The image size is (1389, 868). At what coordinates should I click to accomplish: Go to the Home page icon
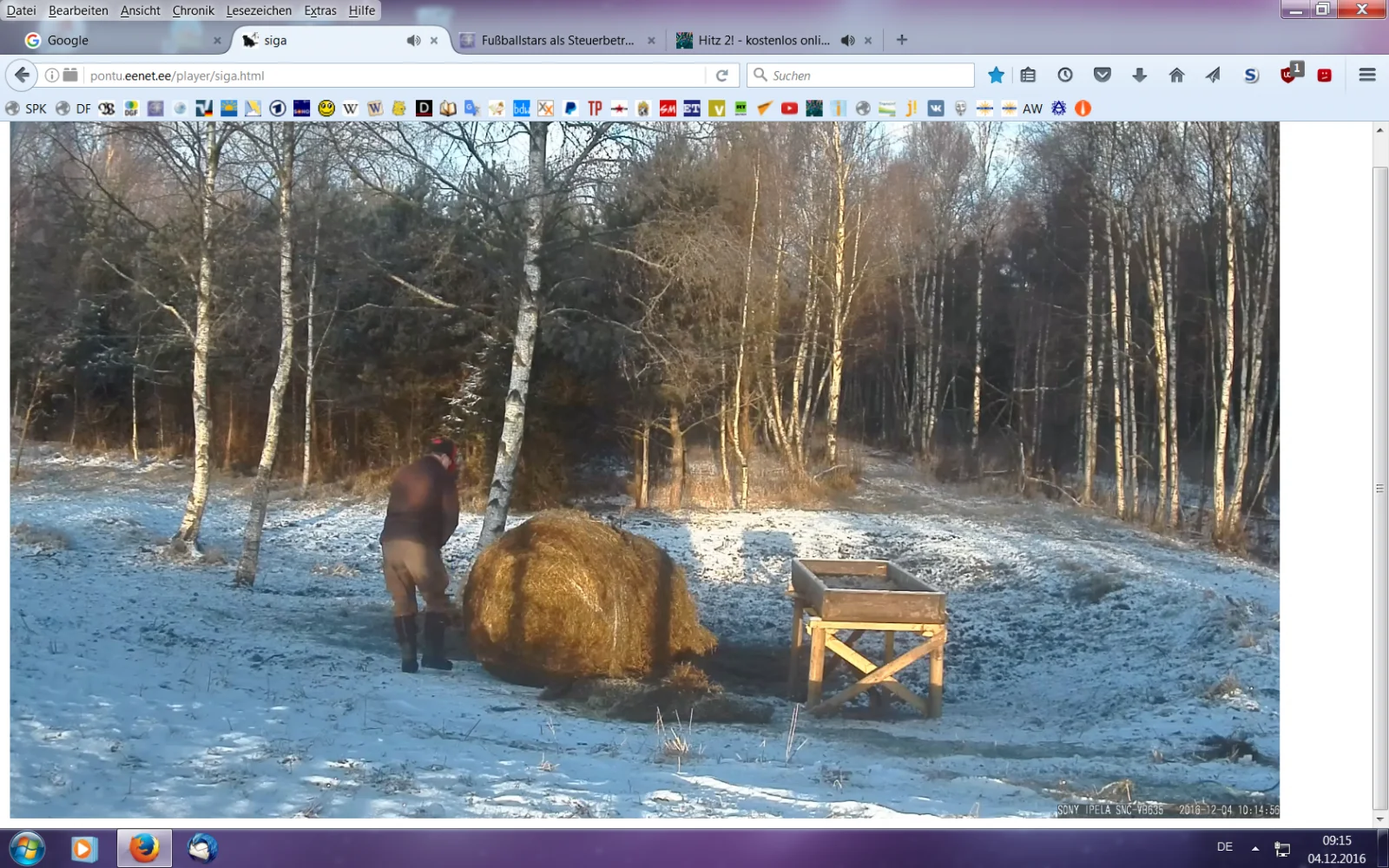pyautogui.click(x=1176, y=76)
